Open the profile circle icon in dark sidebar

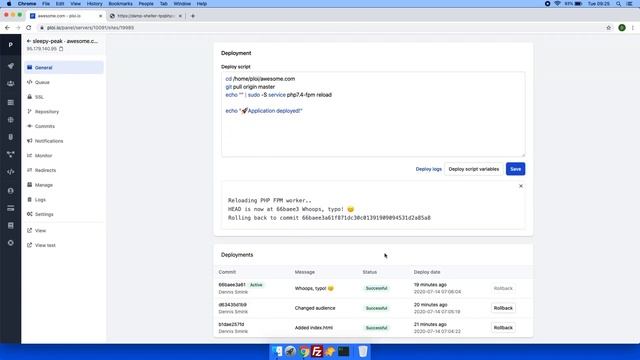[x=11, y=191]
